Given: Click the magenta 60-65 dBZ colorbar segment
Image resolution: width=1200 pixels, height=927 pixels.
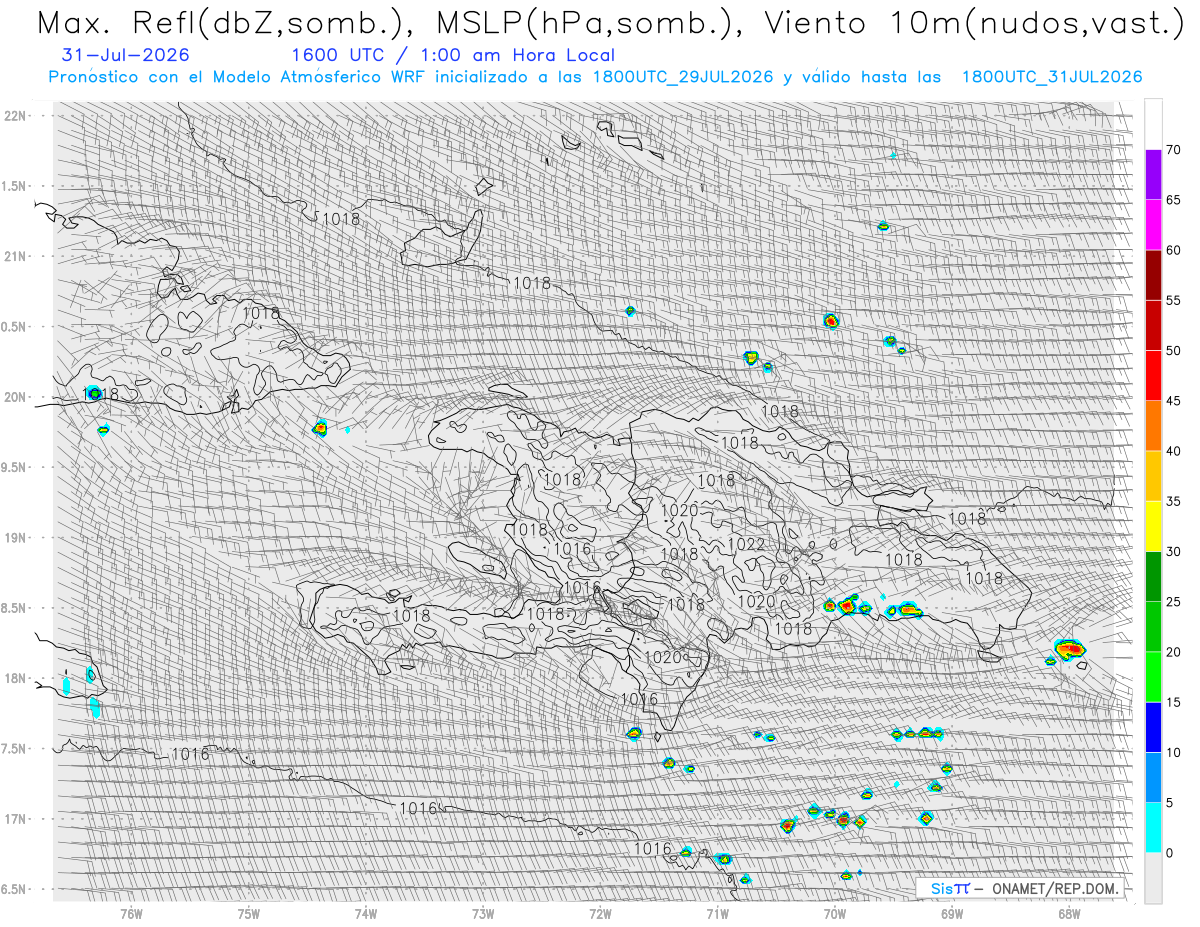Looking at the screenshot, I should pos(1153,225).
